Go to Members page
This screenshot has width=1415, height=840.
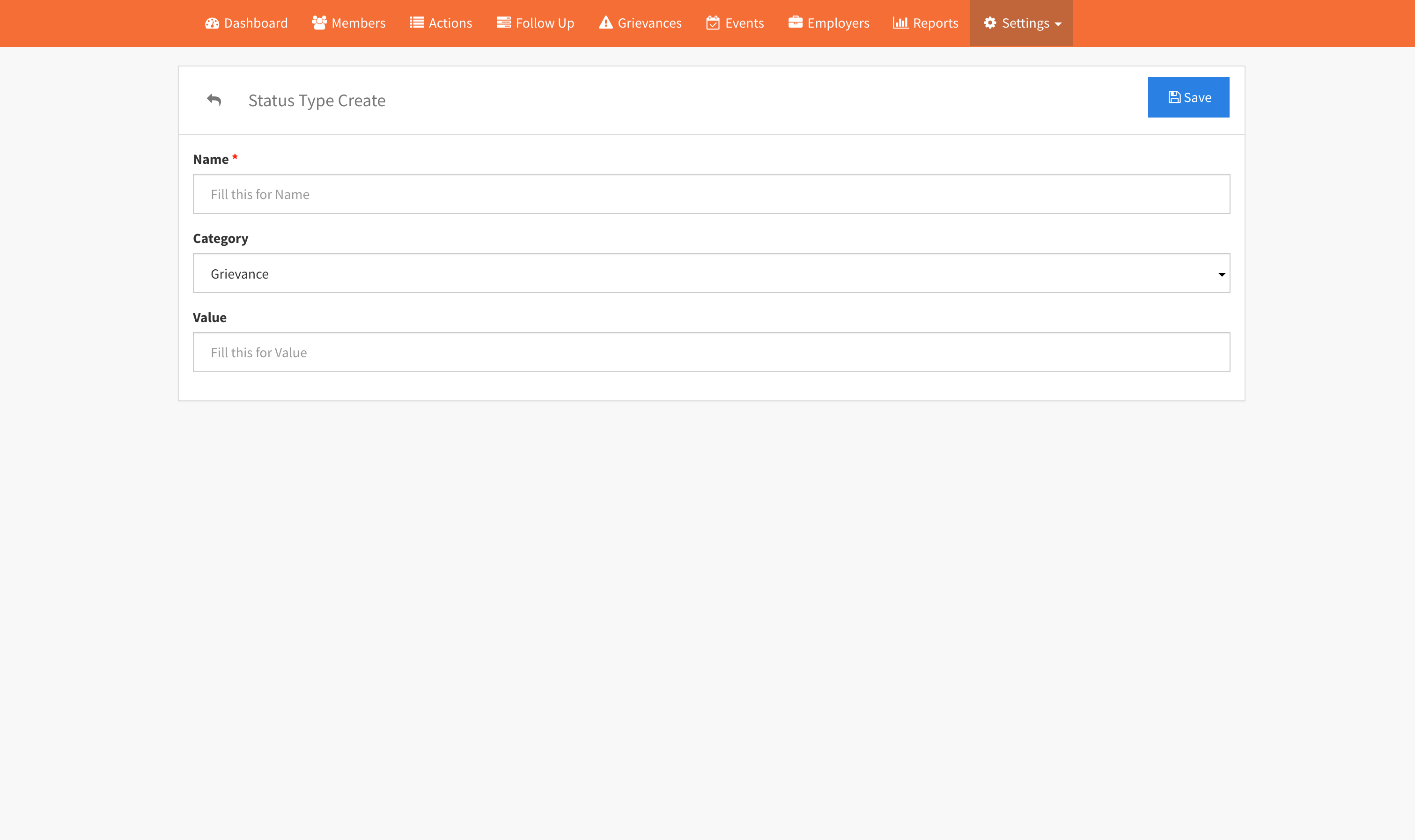coord(349,23)
